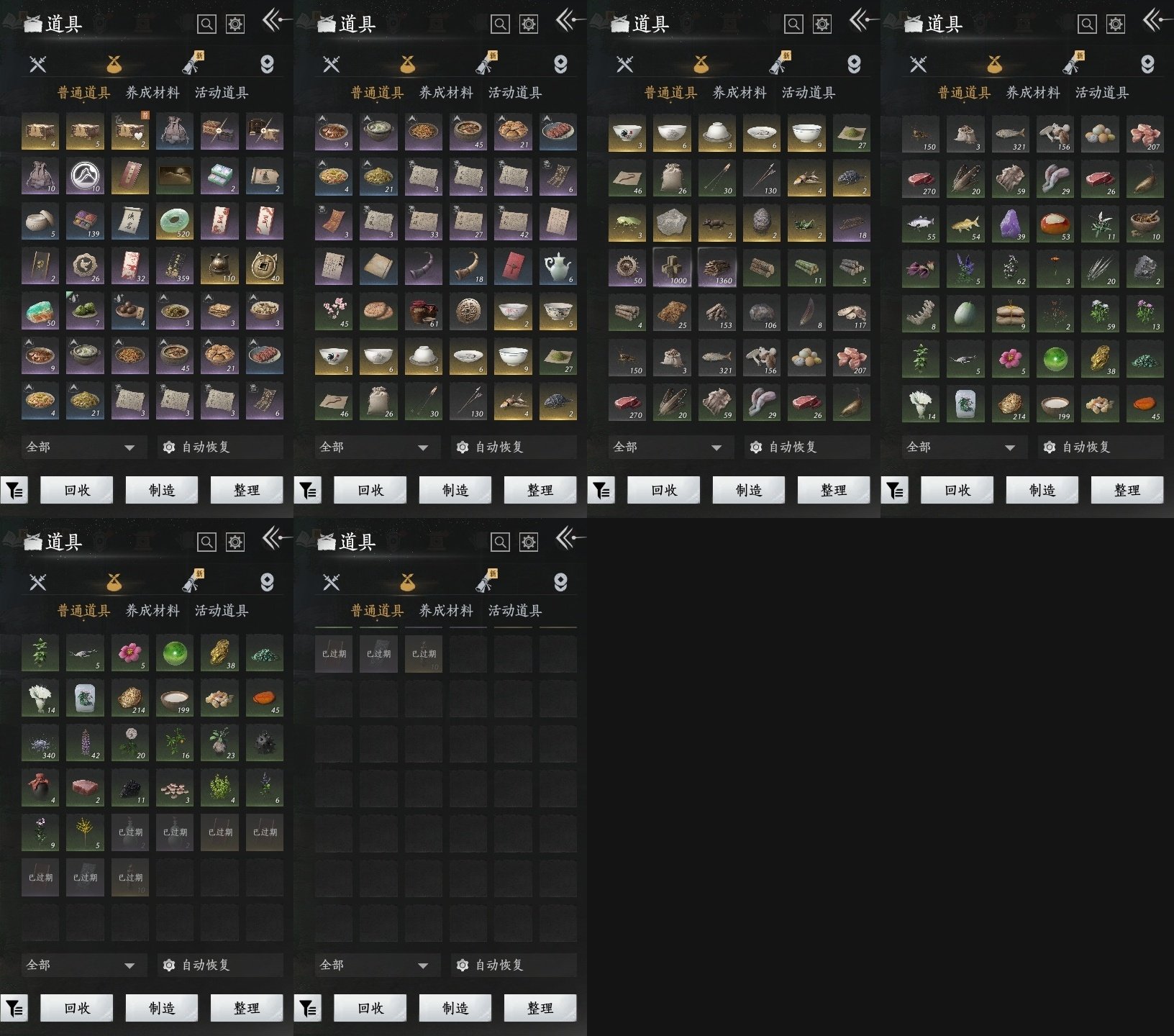
Task: Select the purple crystal item with count 39
Action: pos(1010,223)
